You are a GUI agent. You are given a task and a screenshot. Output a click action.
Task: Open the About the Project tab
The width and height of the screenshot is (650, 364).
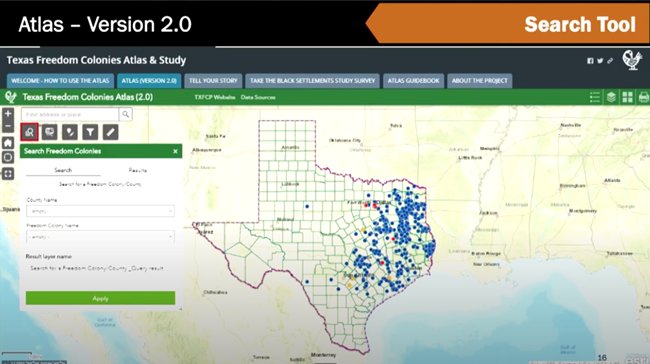click(x=480, y=81)
